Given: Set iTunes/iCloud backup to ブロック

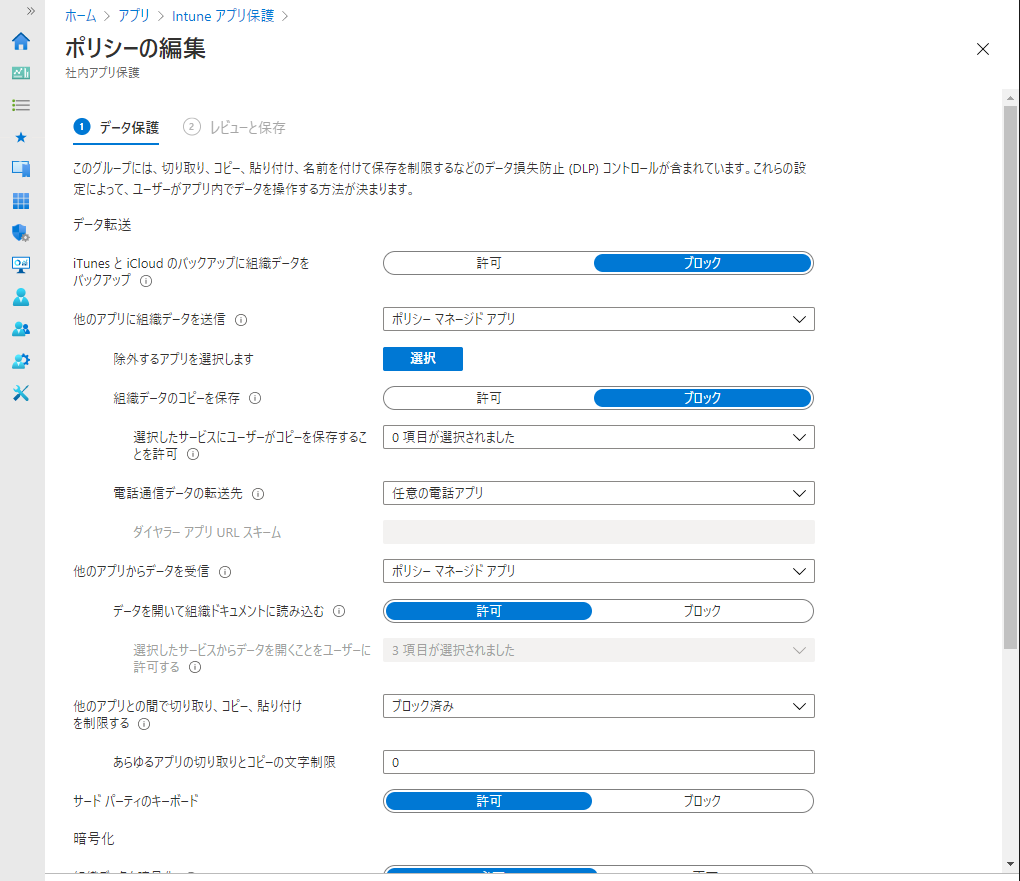Looking at the screenshot, I should point(703,263).
